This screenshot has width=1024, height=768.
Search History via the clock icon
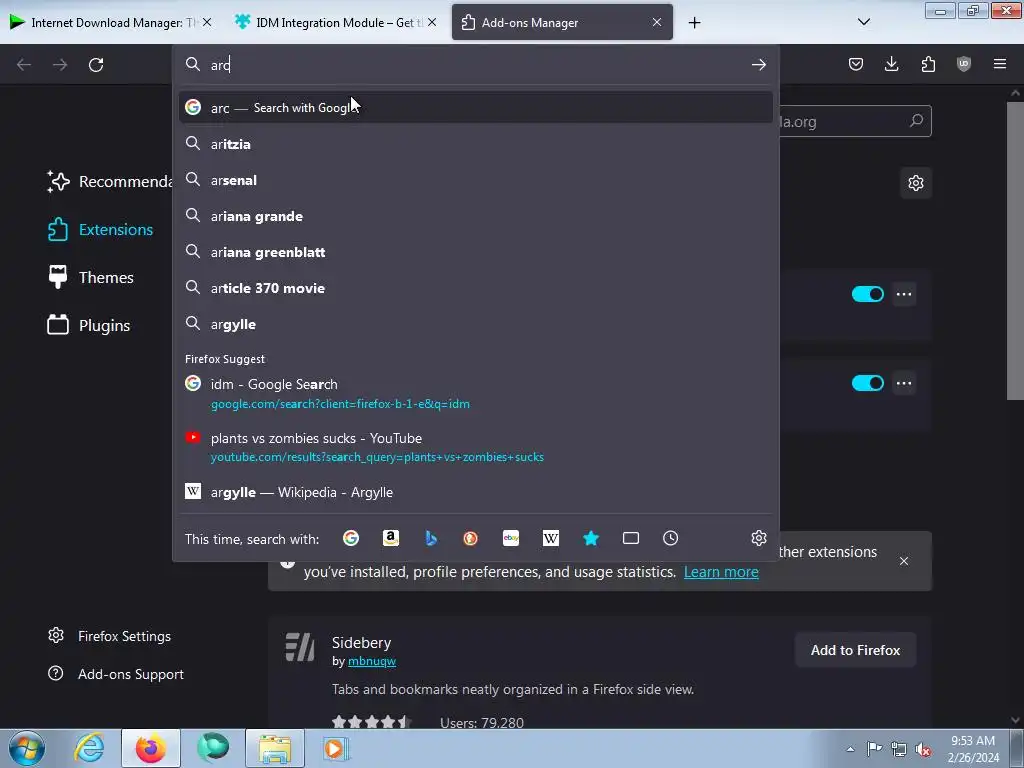coord(671,538)
